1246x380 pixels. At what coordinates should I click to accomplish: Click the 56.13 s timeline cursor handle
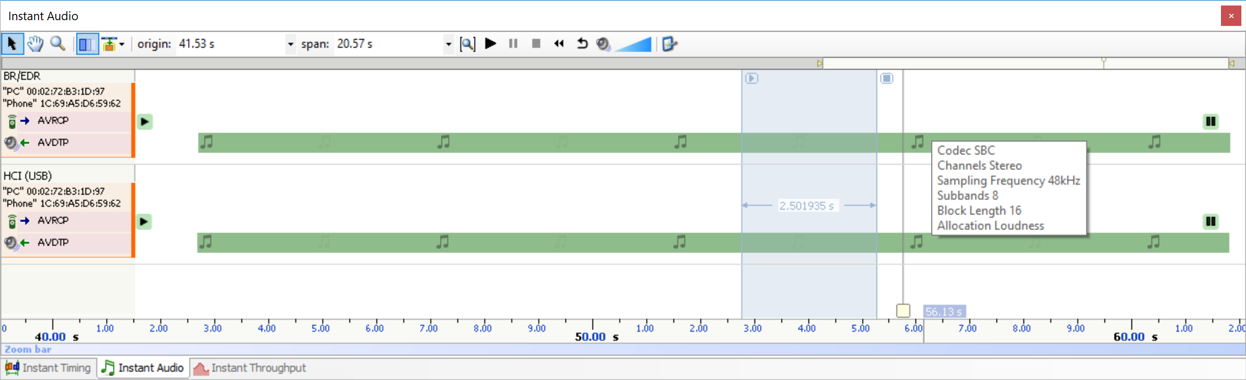point(903,311)
